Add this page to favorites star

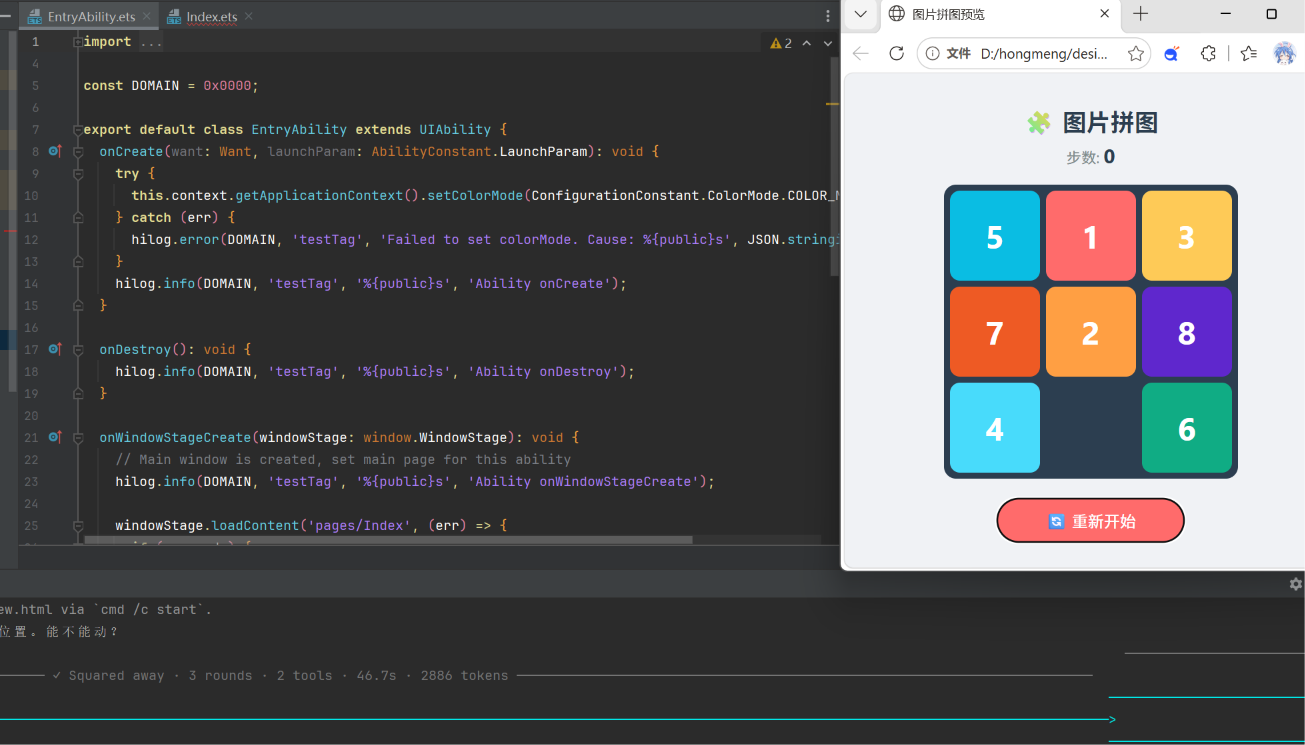1136,54
